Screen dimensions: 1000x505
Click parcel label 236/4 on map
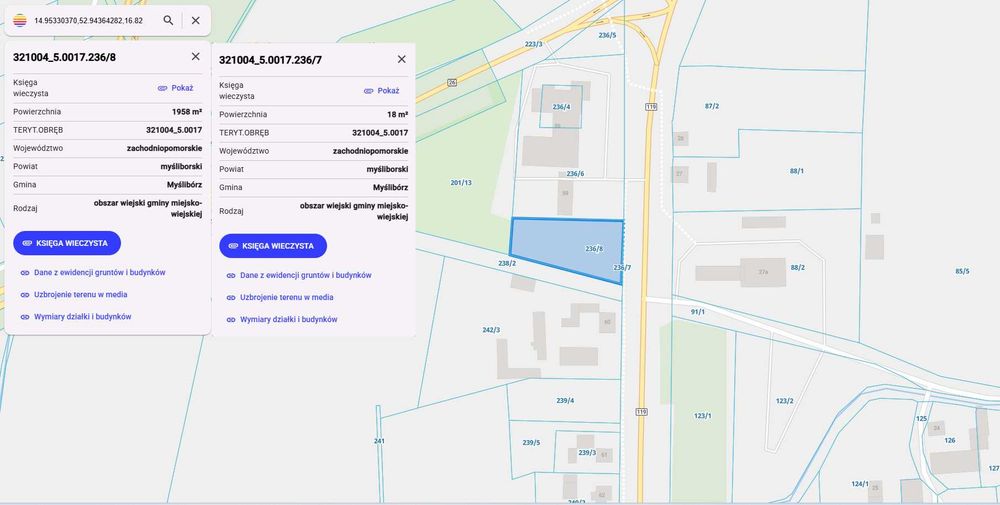pos(561,107)
